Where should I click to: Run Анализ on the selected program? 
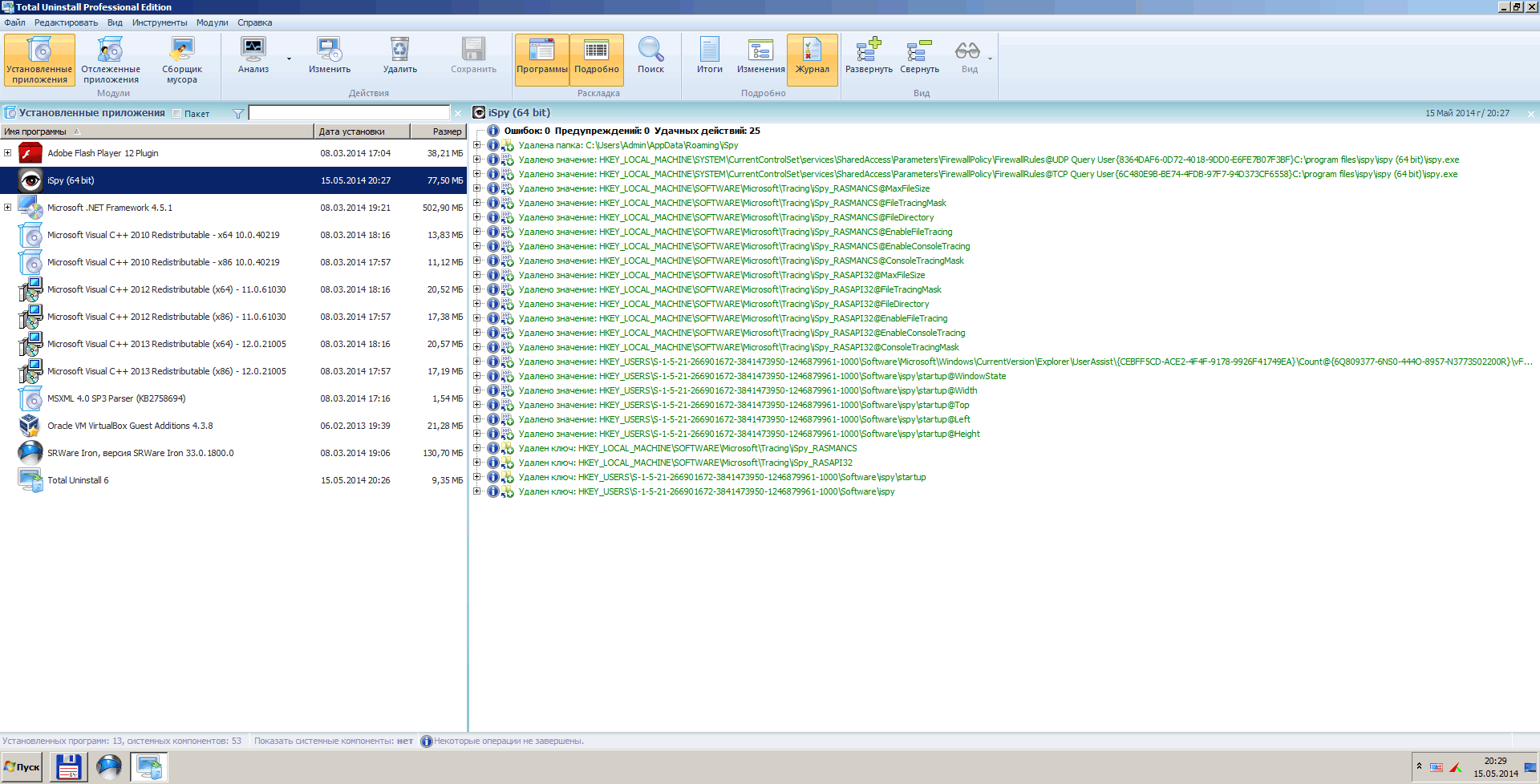pos(253,55)
